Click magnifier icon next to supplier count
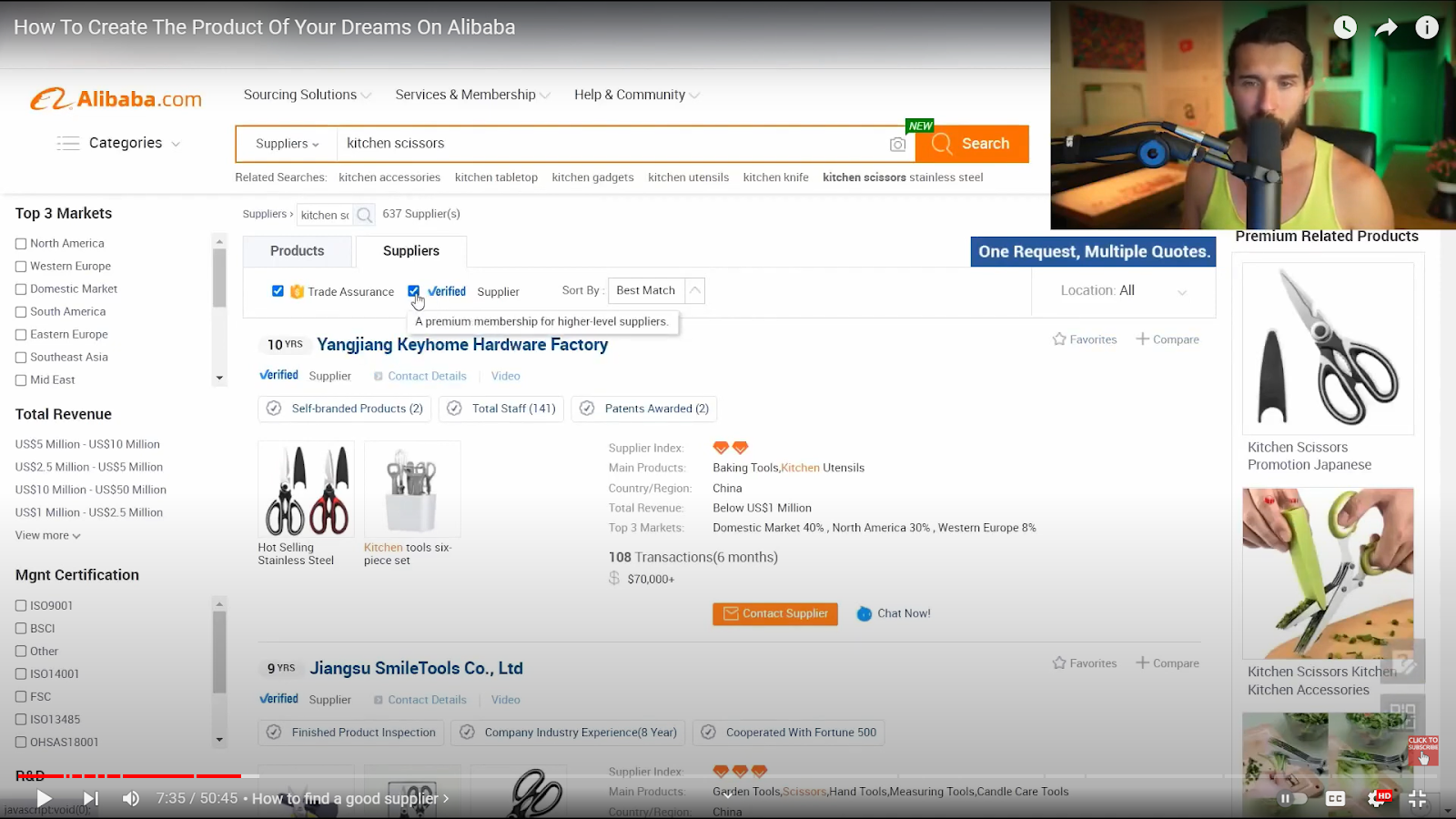1456x819 pixels. coord(364,215)
